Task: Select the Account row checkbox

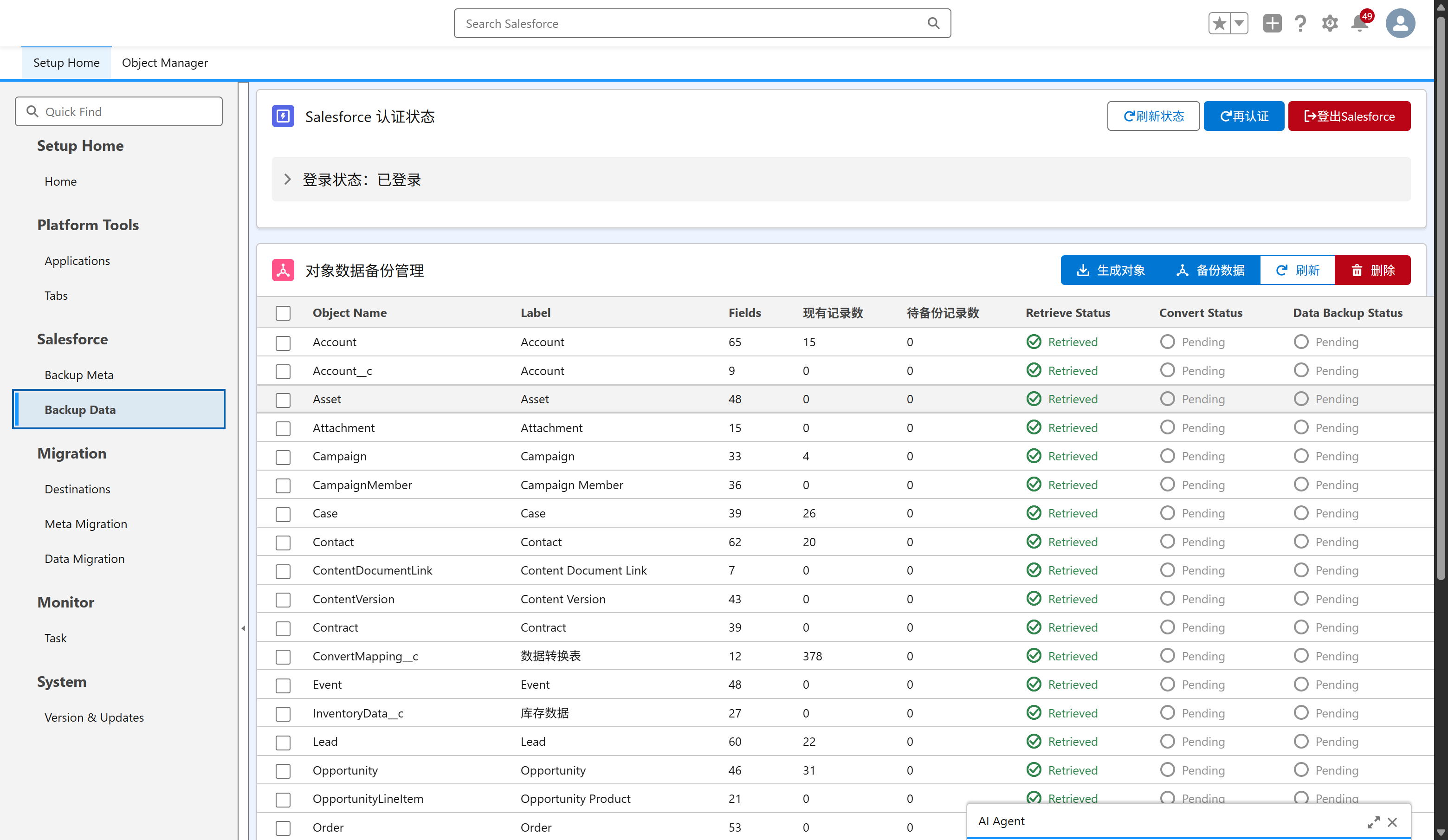Action: point(283,343)
